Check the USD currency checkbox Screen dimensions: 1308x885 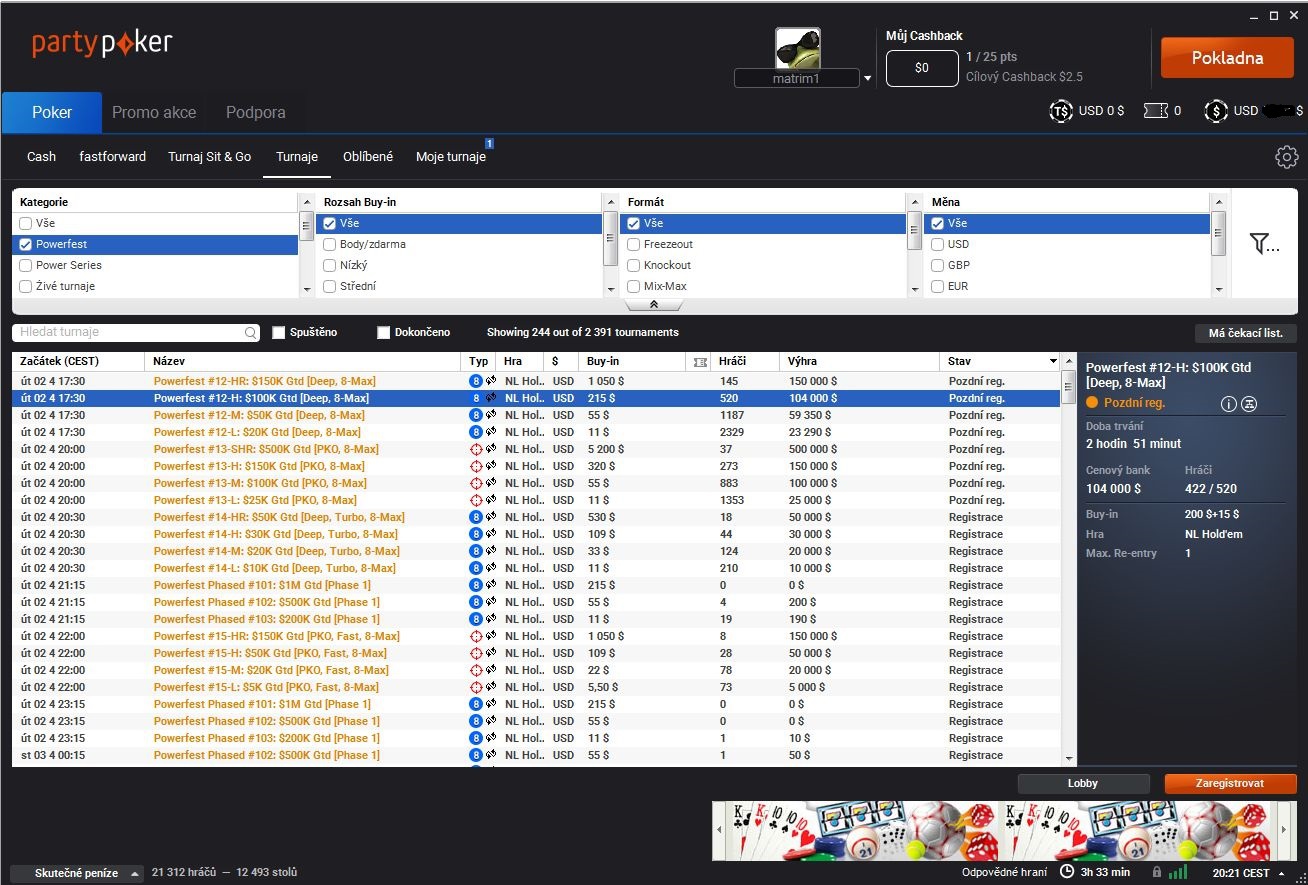click(938, 244)
